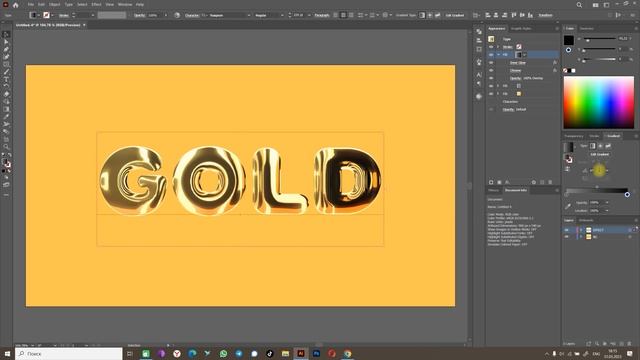Click Inner Glow effect link
The width and height of the screenshot is (640, 360).
[x=518, y=62]
